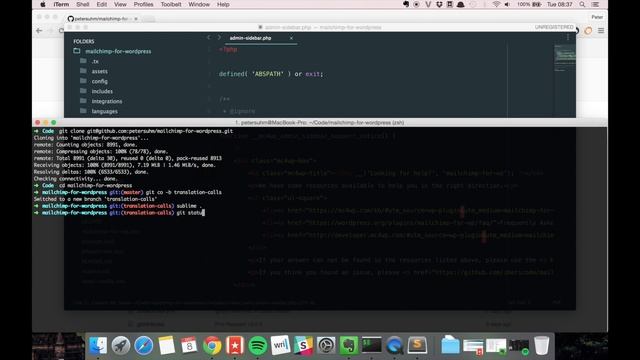Screen dimensions: 640x360
Task: Open the Shell menu
Action: click(x=82, y=4)
